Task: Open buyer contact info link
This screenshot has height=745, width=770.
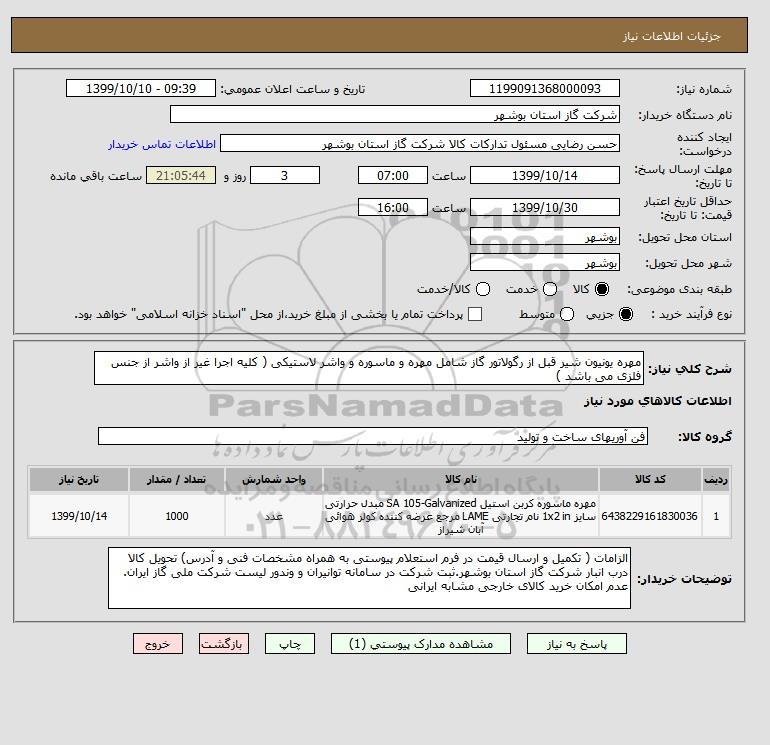Action: [162, 144]
